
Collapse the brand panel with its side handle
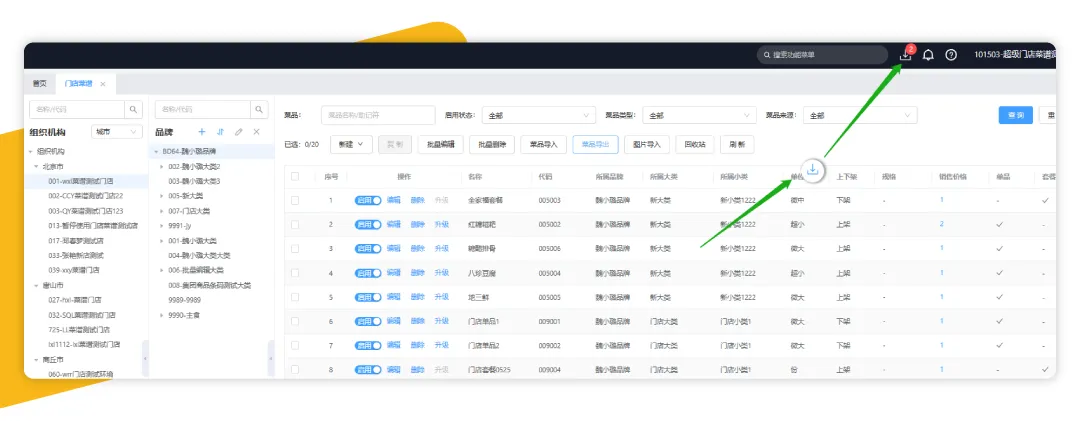pyautogui.click(x=271, y=359)
